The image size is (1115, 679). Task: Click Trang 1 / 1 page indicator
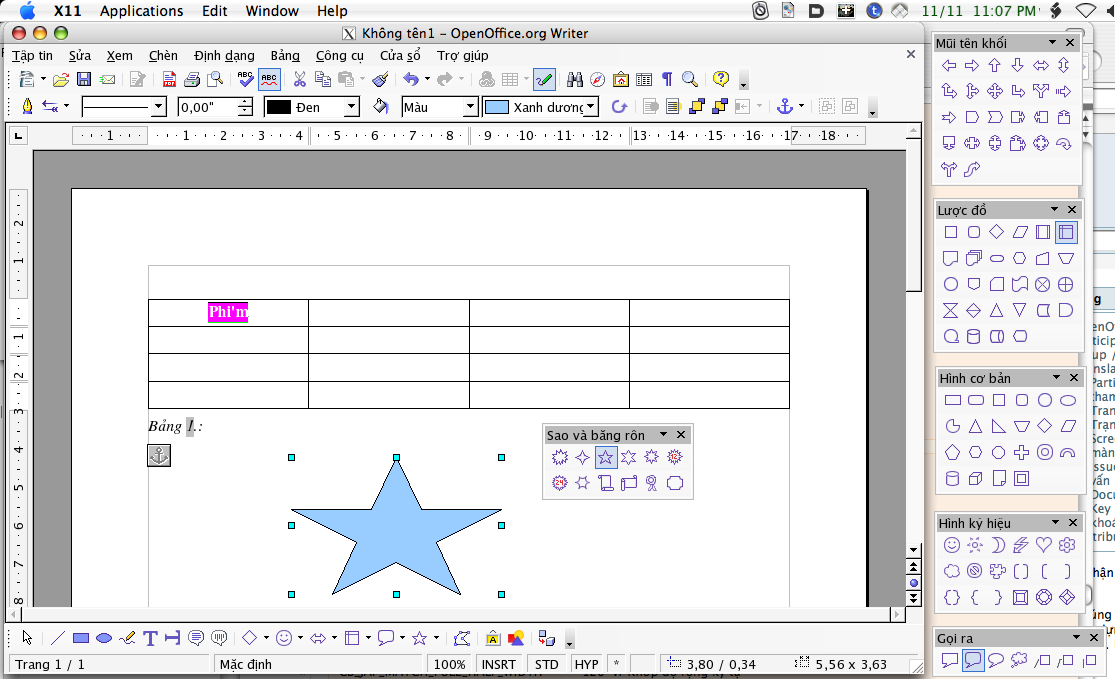tap(50, 665)
